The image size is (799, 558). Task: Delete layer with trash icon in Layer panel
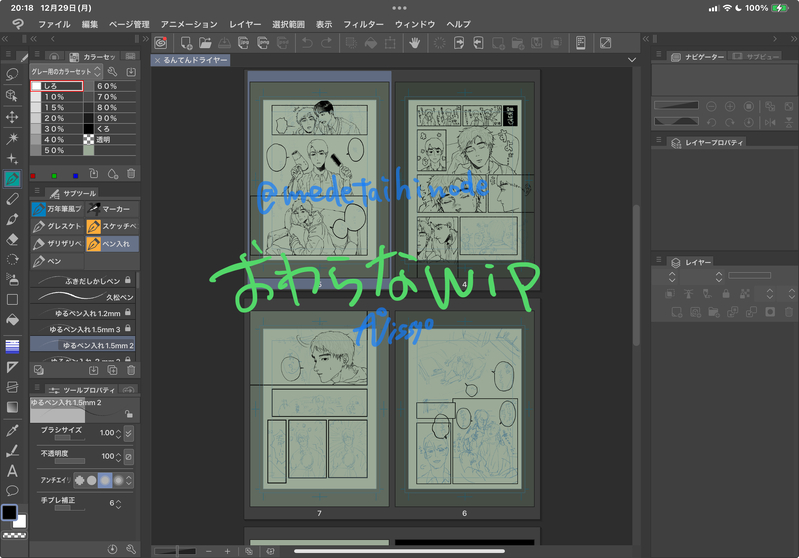point(789,312)
